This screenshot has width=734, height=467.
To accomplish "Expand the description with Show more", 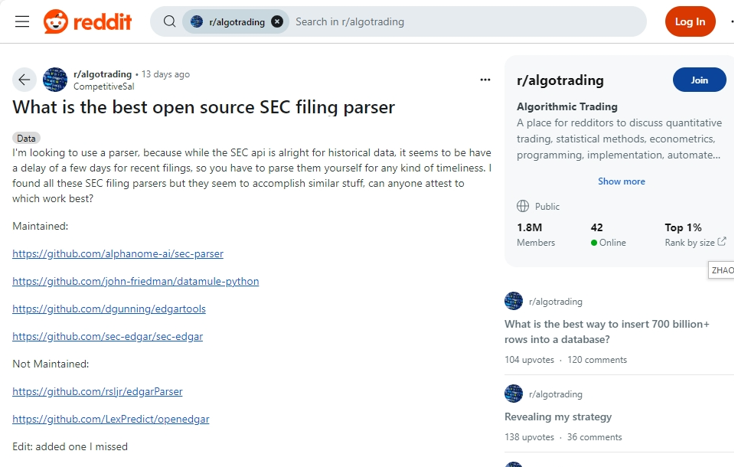I will 621,182.
